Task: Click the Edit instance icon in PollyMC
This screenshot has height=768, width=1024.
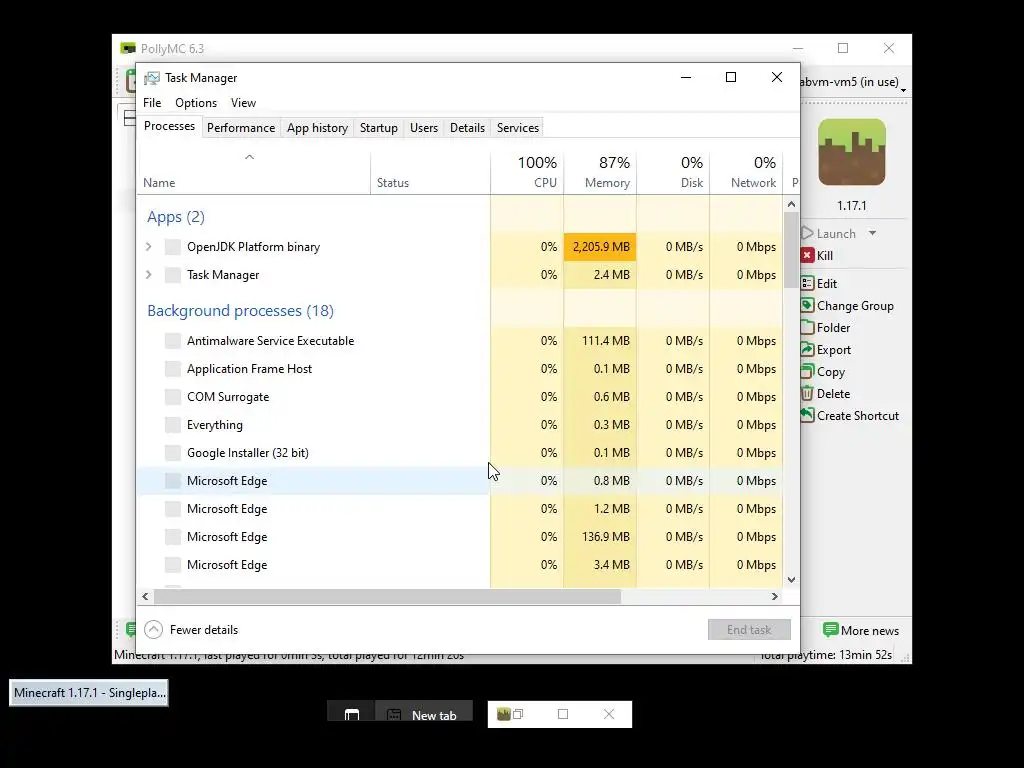Action: (x=807, y=283)
